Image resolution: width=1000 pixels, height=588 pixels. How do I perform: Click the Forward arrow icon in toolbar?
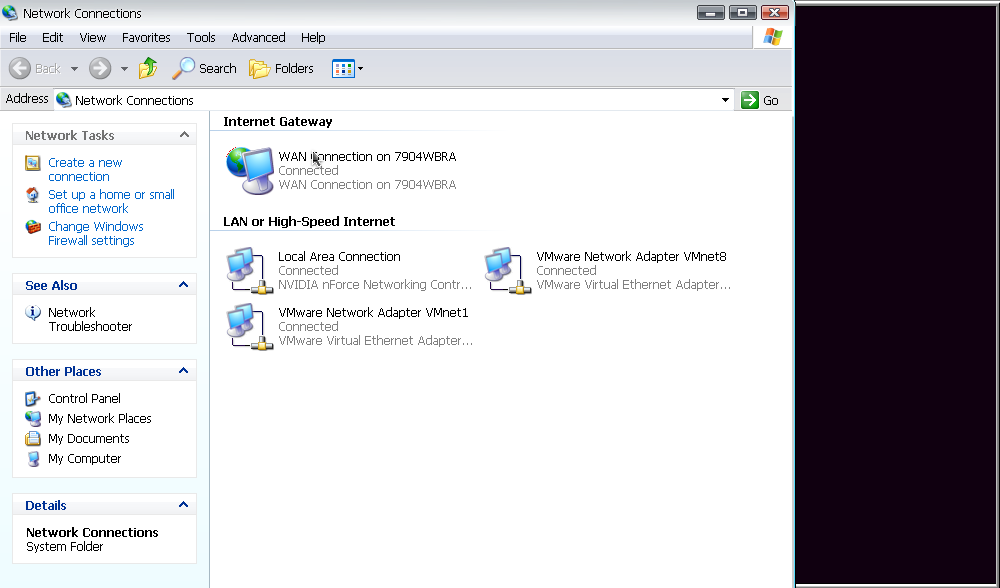[99, 68]
